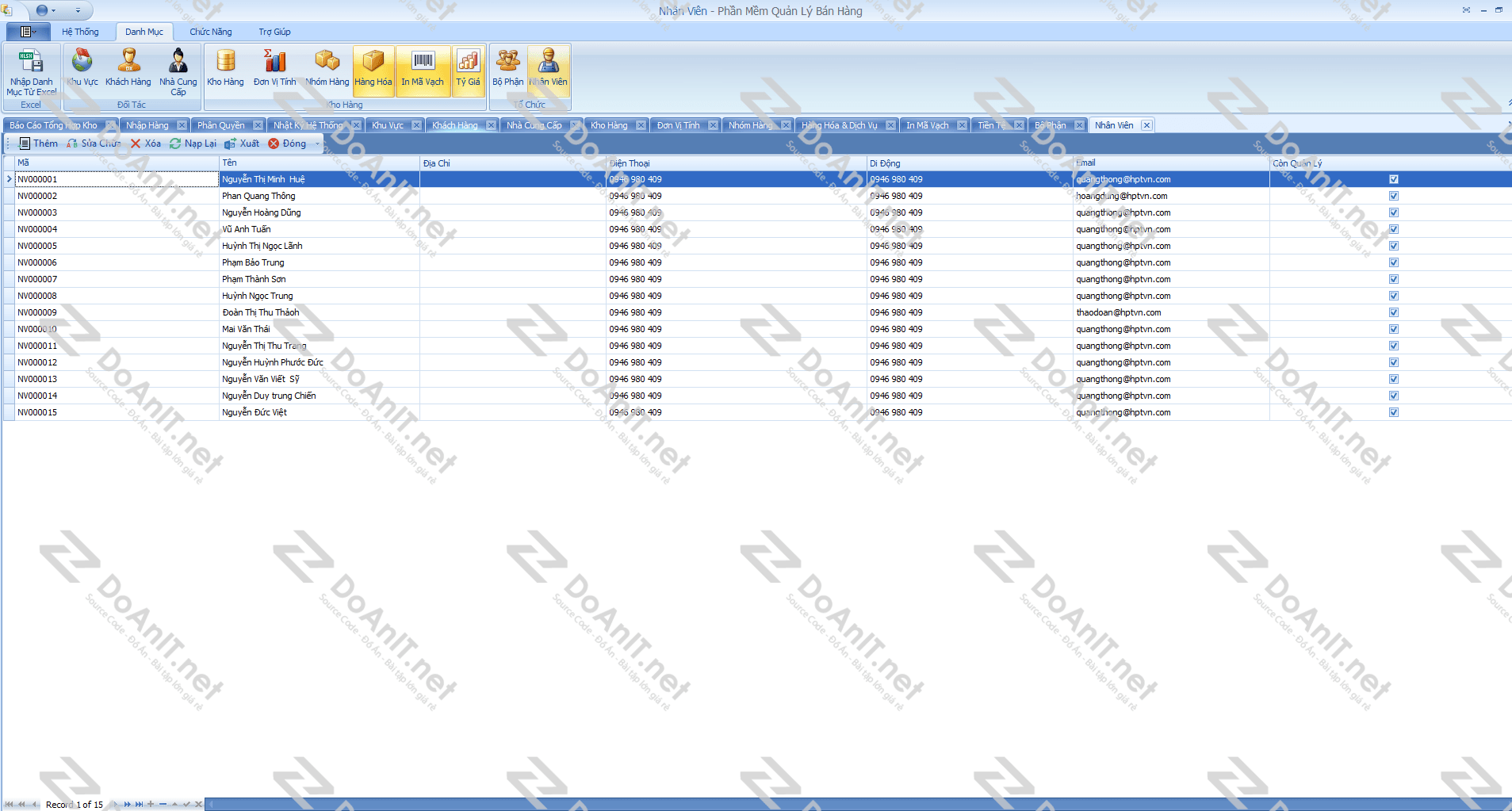Delete record with minus navigator button

pos(163,804)
